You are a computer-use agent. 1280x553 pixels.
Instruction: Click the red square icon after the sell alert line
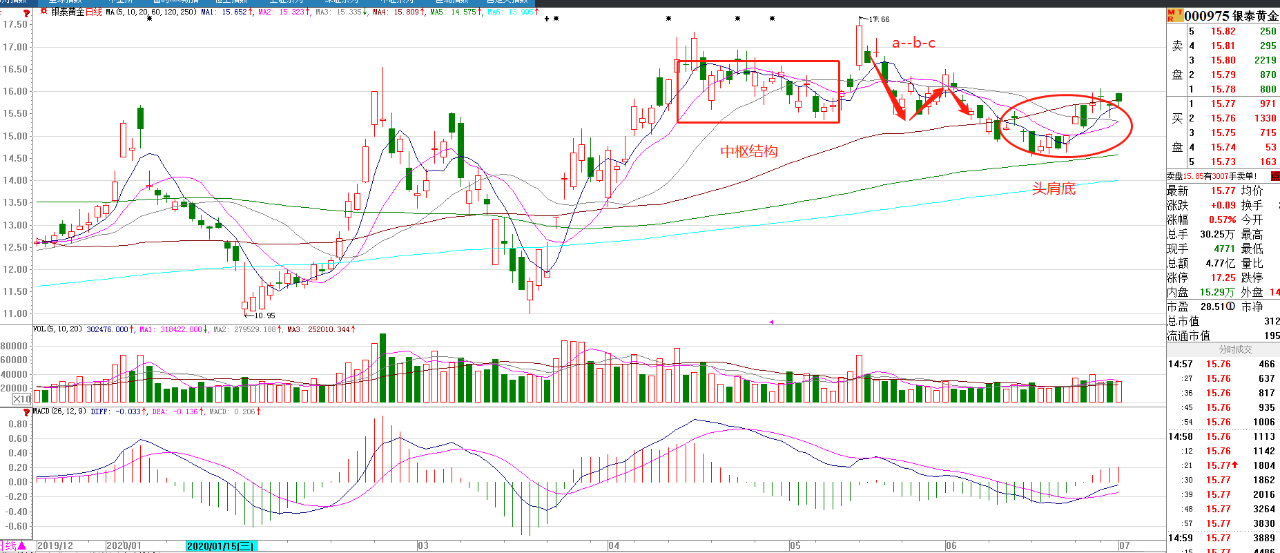pos(1274,176)
